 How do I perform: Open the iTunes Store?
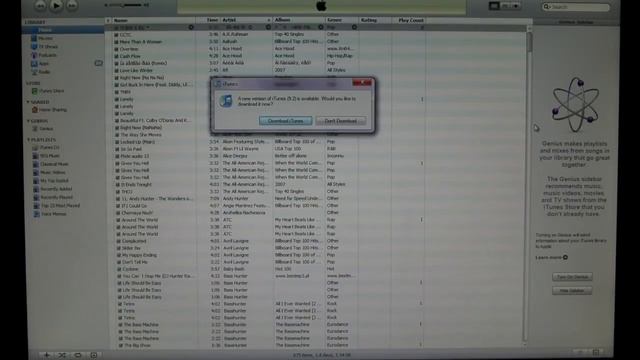tap(51, 91)
